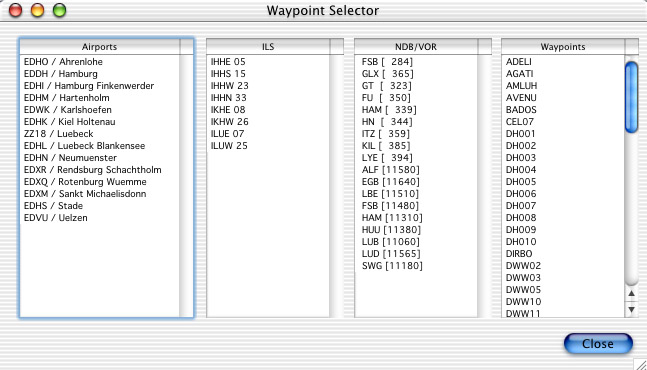Select airport EDHK / Kiel Holtenau
Viewport: 647px width, 370px height.
click(69, 122)
